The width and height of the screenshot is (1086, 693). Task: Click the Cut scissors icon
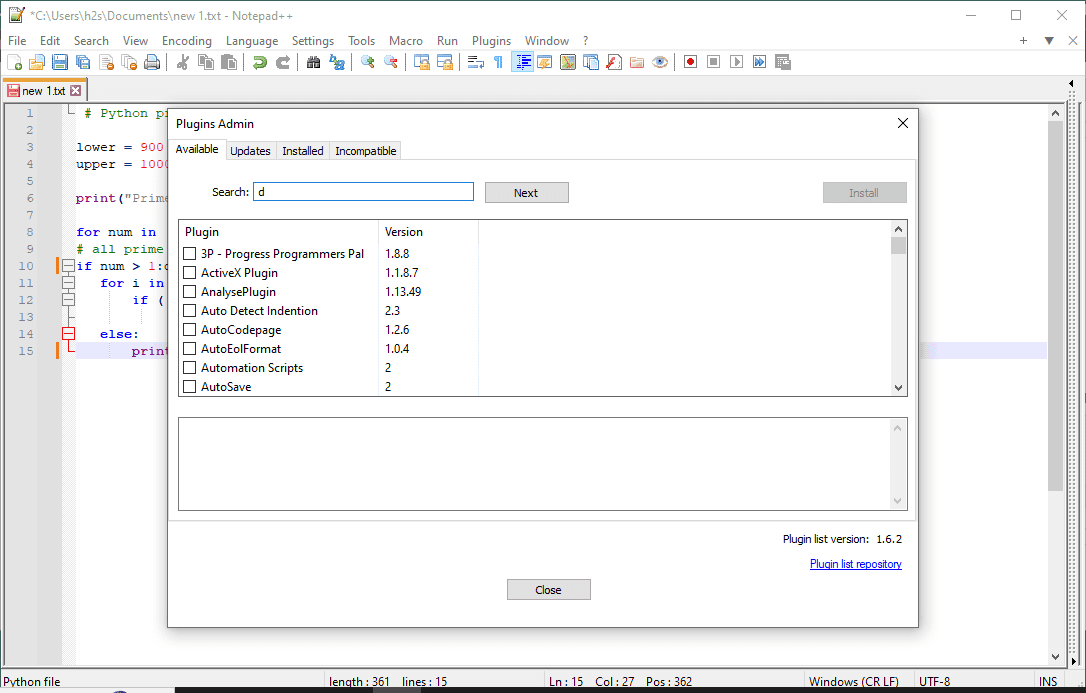(x=183, y=62)
